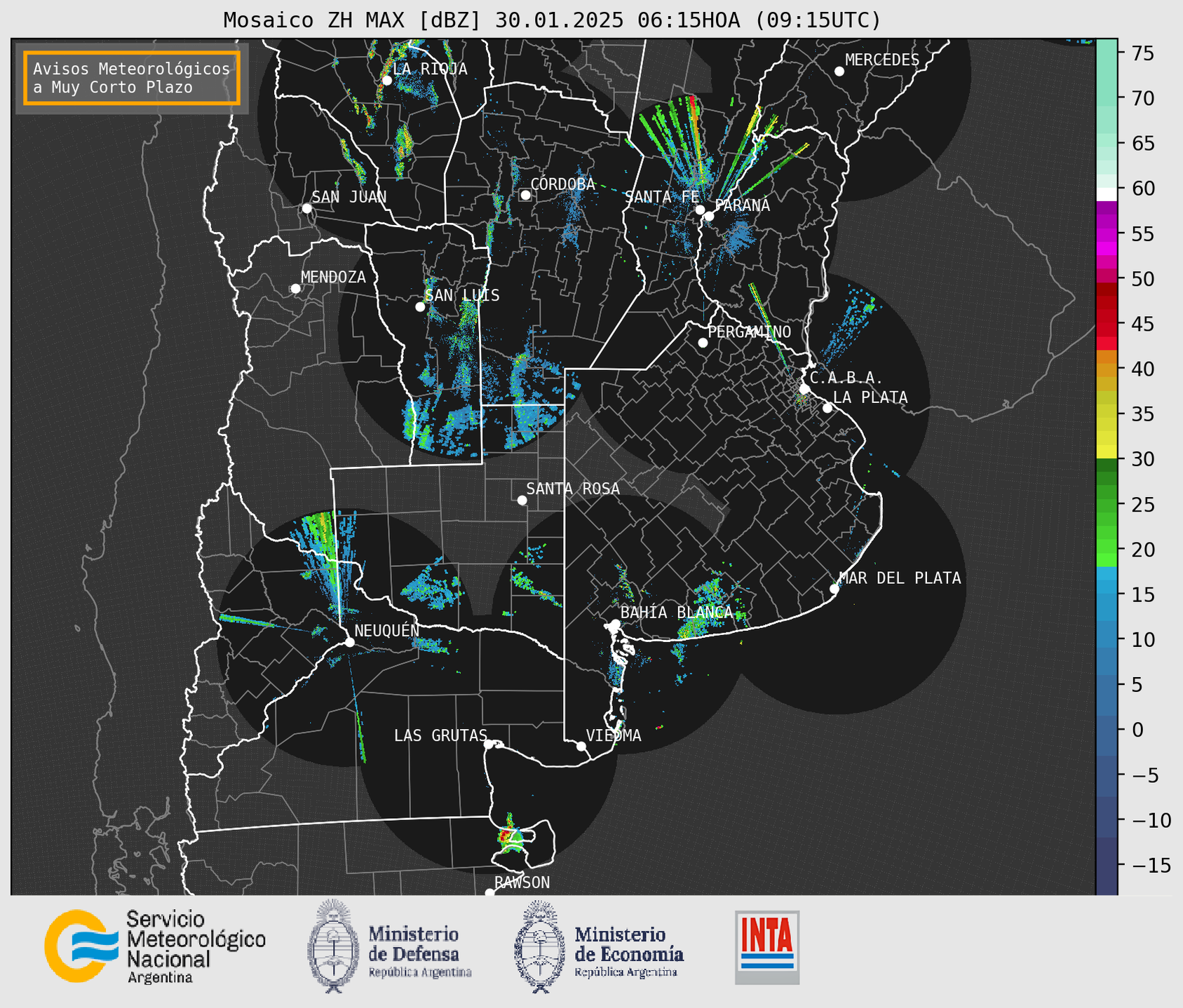Click the San Juan city marker
This screenshot has height=1008, width=1183.
coord(306,208)
